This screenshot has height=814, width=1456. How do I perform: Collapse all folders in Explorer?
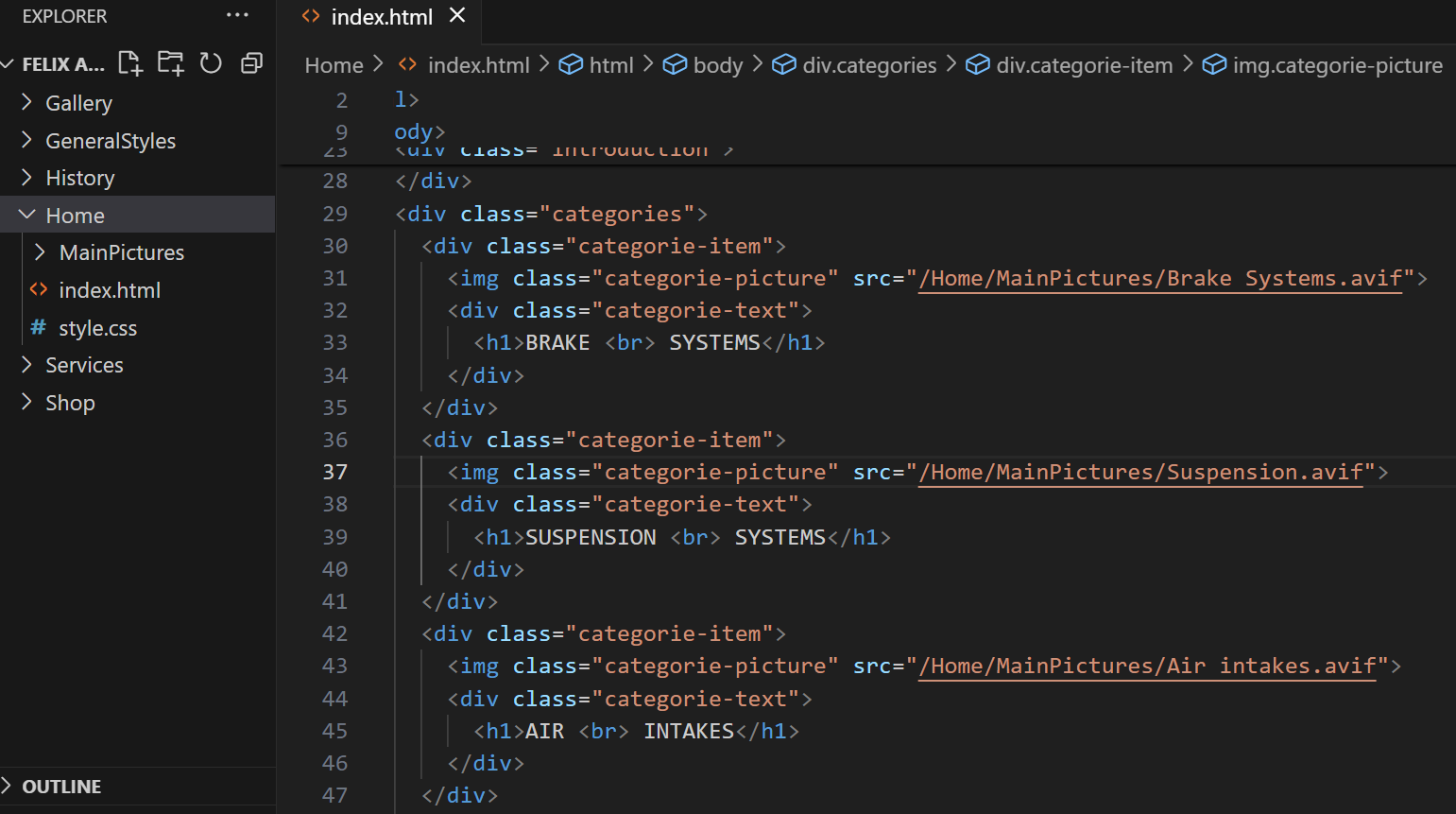click(251, 63)
